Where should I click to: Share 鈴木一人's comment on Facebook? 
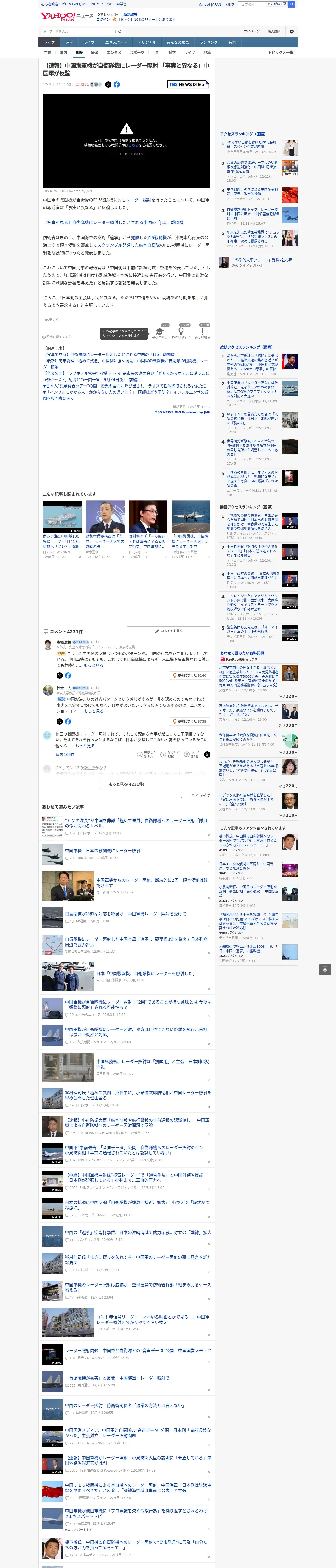pos(68,721)
